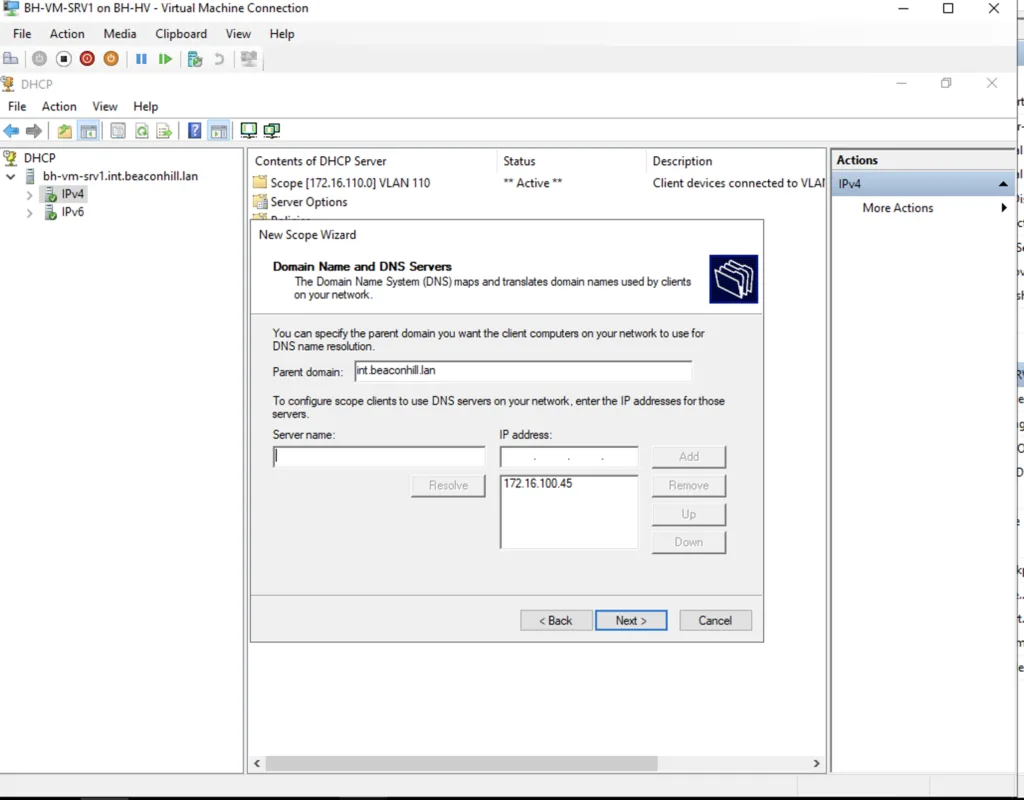Open the DHCP window's Action menu
This screenshot has width=1024, height=800.
point(59,106)
